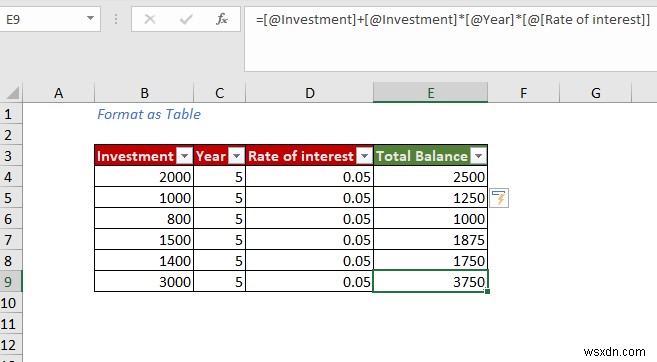Select column E header
657x362 pixels.
point(430,93)
